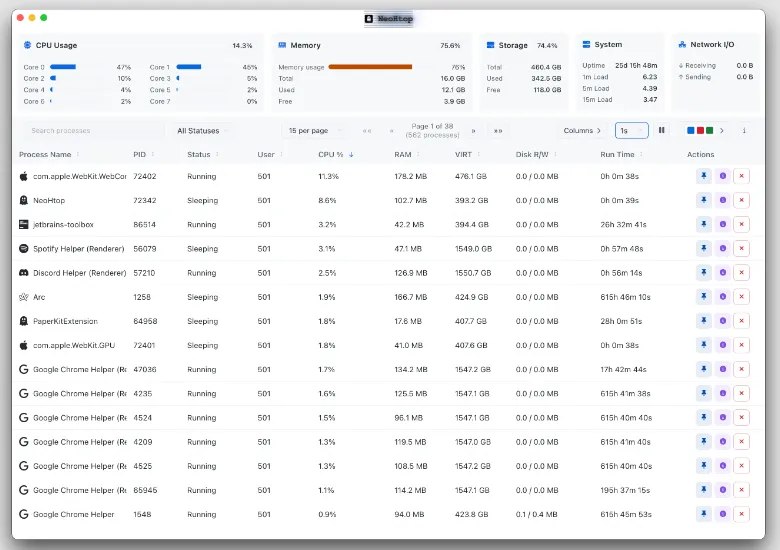The height and width of the screenshot is (550, 780).
Task: Open the 1s refresh interval dropdown
Action: click(x=631, y=130)
